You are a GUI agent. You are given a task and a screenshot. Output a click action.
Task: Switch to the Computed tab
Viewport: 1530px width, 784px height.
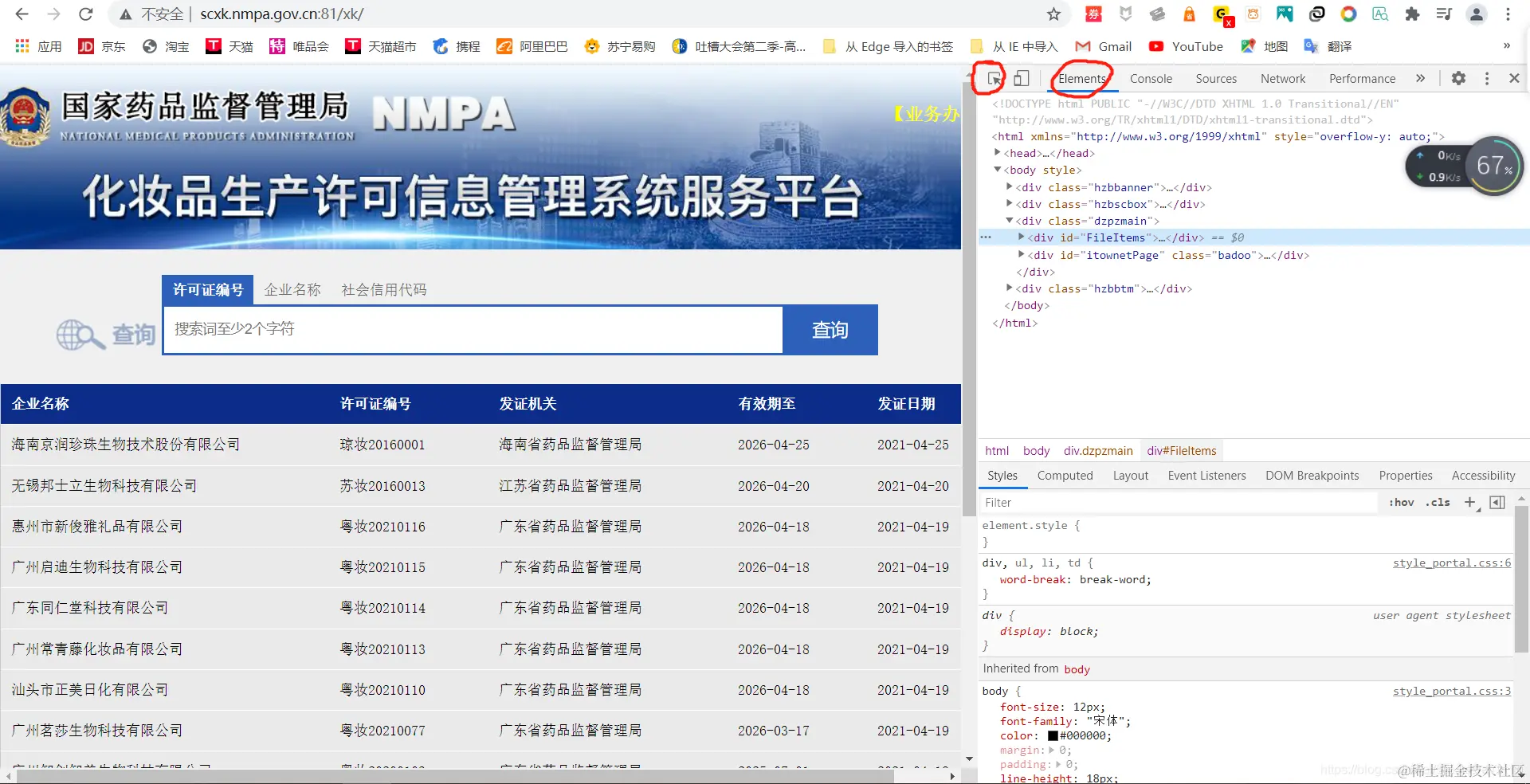[x=1065, y=476]
